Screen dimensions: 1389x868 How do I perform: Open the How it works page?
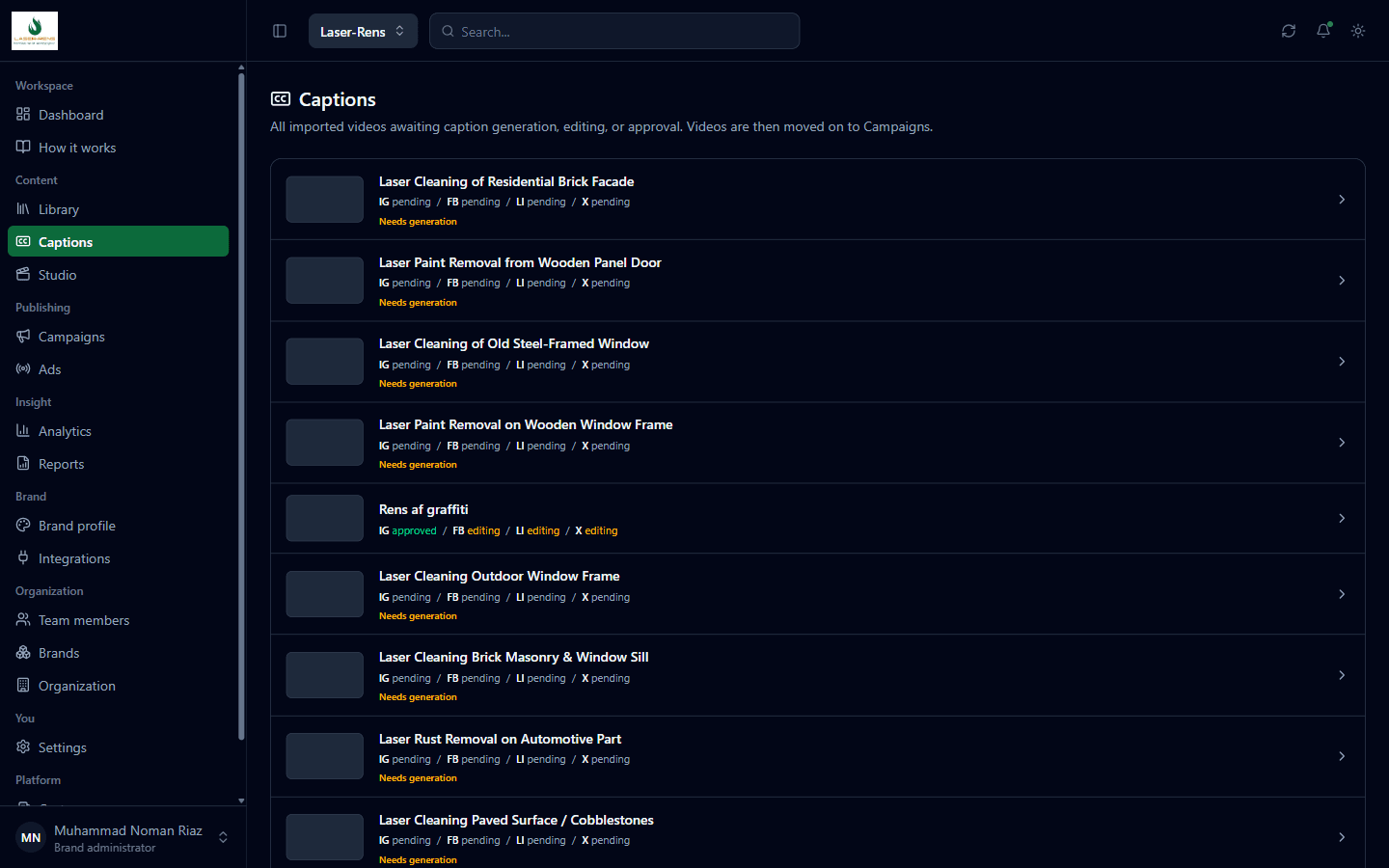tap(118, 148)
